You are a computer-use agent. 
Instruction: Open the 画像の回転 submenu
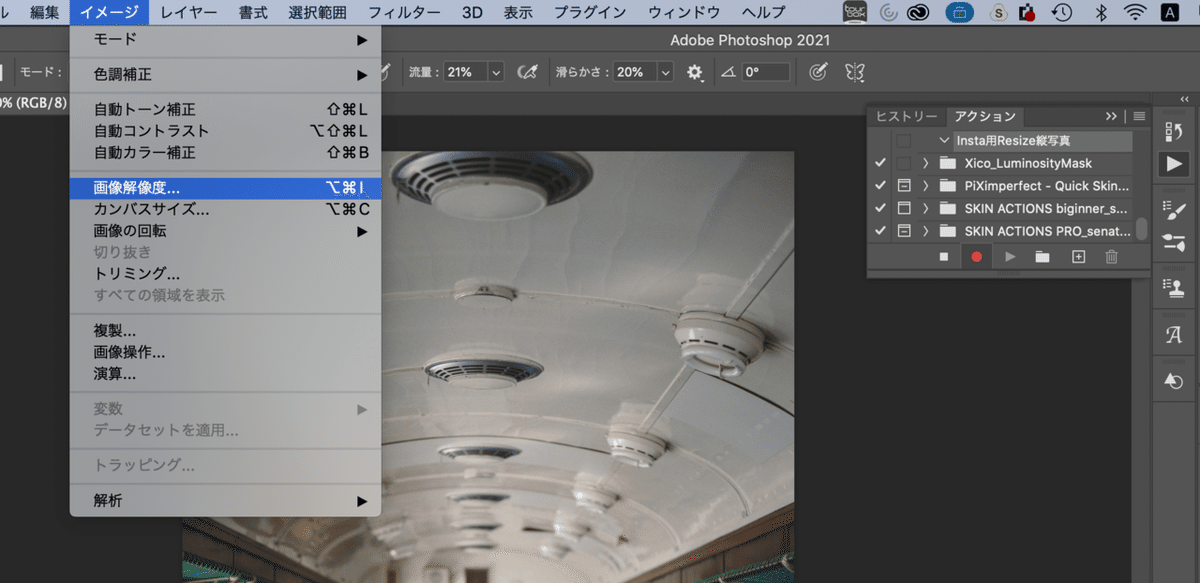[x=226, y=231]
